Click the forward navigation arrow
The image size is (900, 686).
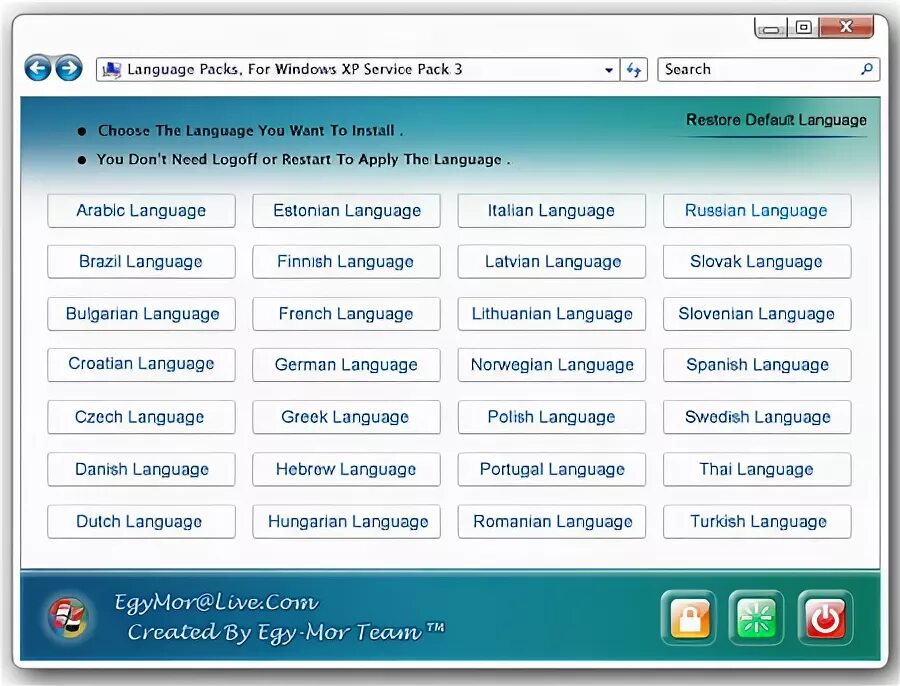(x=69, y=68)
